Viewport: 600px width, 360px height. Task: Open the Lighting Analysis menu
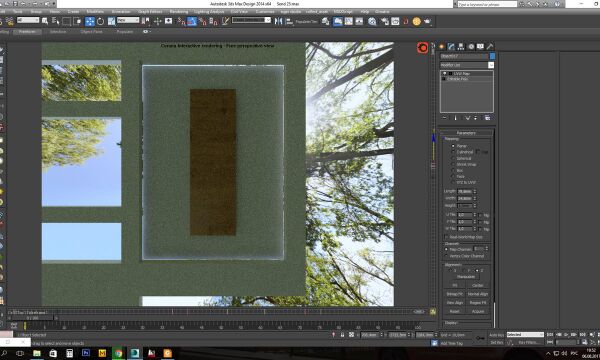(x=209, y=12)
